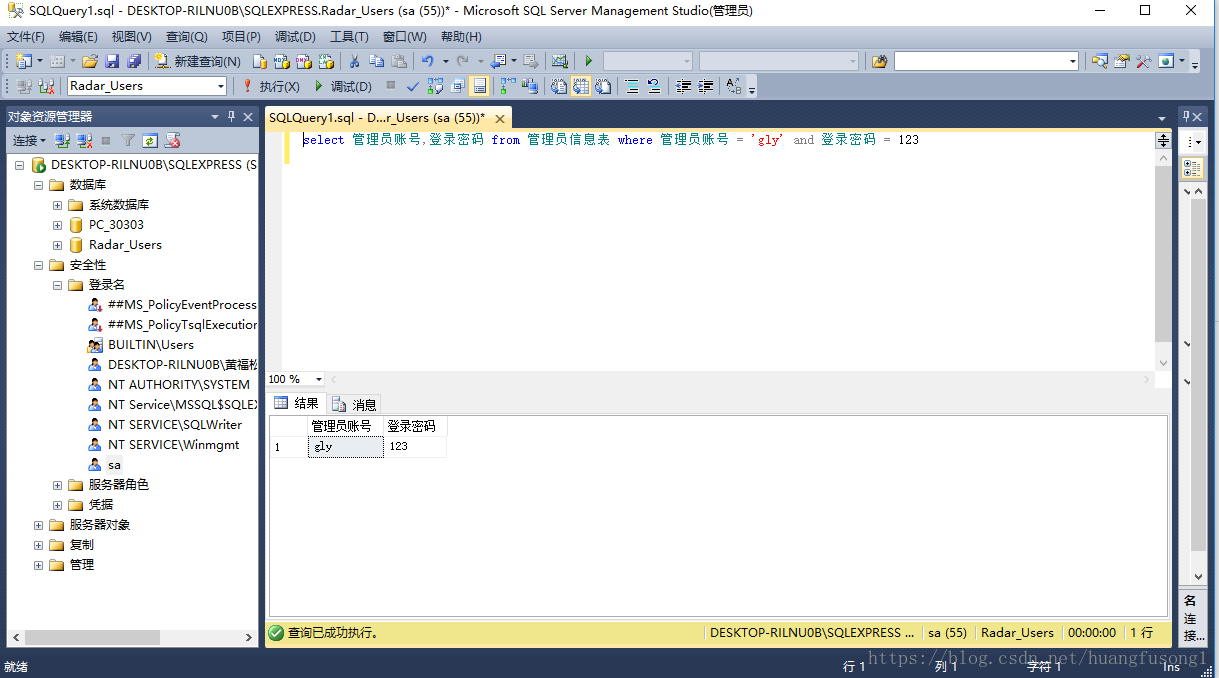
Task: Click the 执行(X) execute button
Action: tap(270, 86)
